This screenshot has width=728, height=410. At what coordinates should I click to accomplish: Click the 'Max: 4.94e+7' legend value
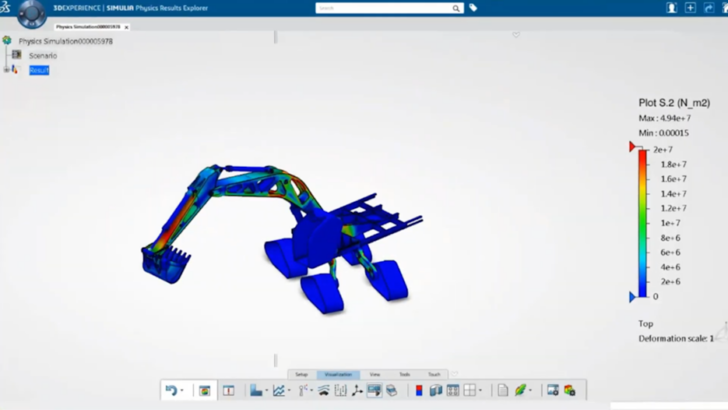pos(664,118)
